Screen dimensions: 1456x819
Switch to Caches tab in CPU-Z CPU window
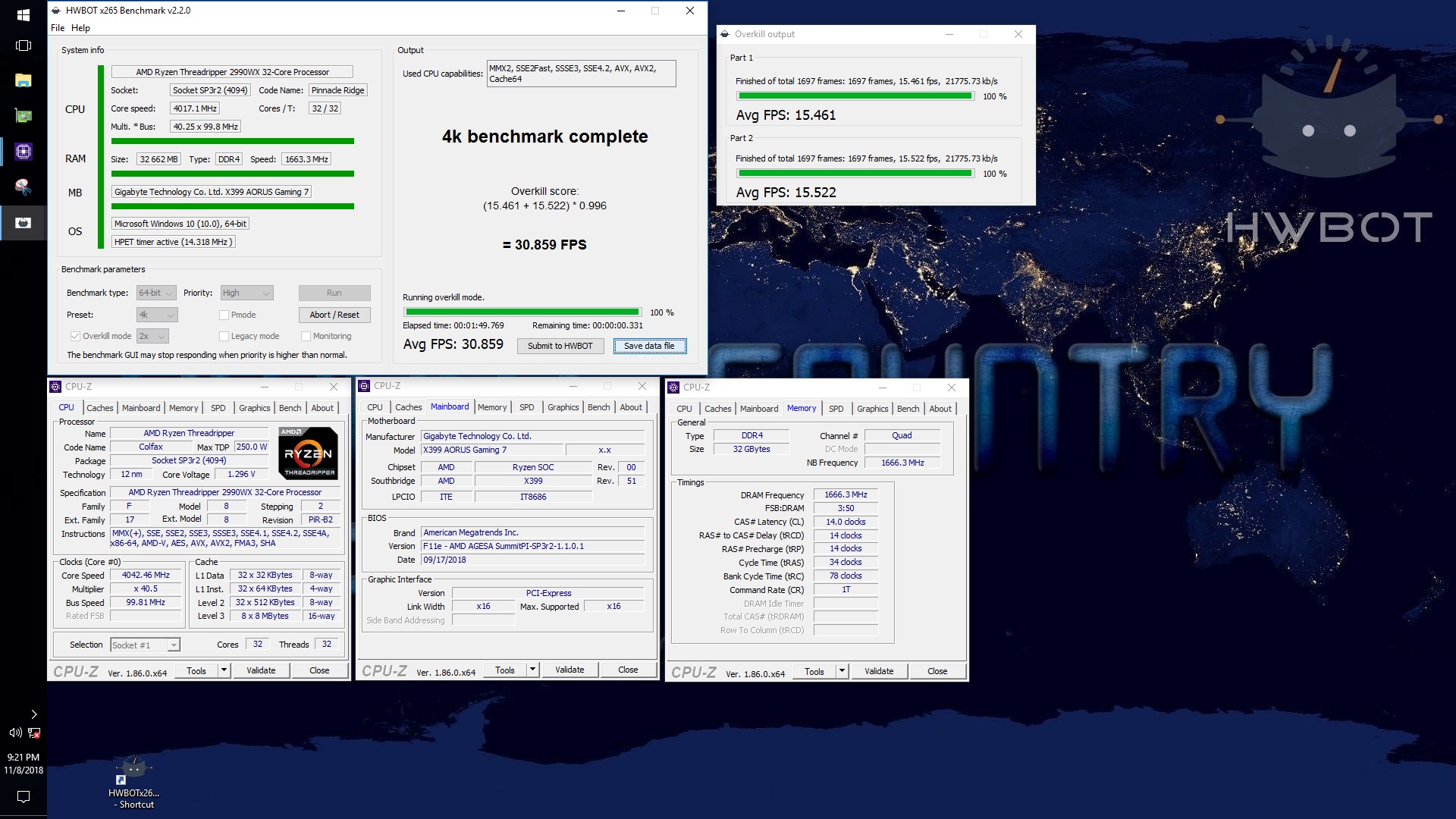(x=99, y=408)
